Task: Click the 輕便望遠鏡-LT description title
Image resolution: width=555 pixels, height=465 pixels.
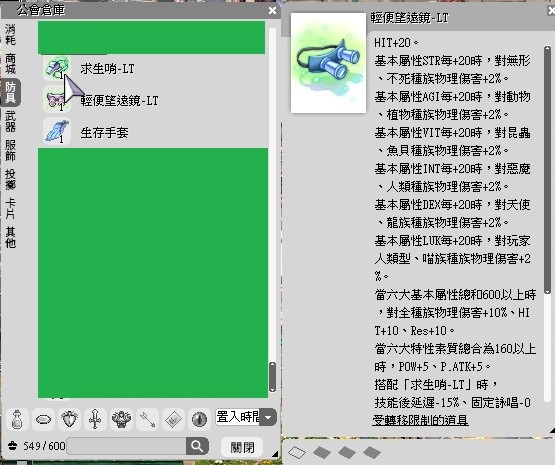Action: click(x=410, y=18)
